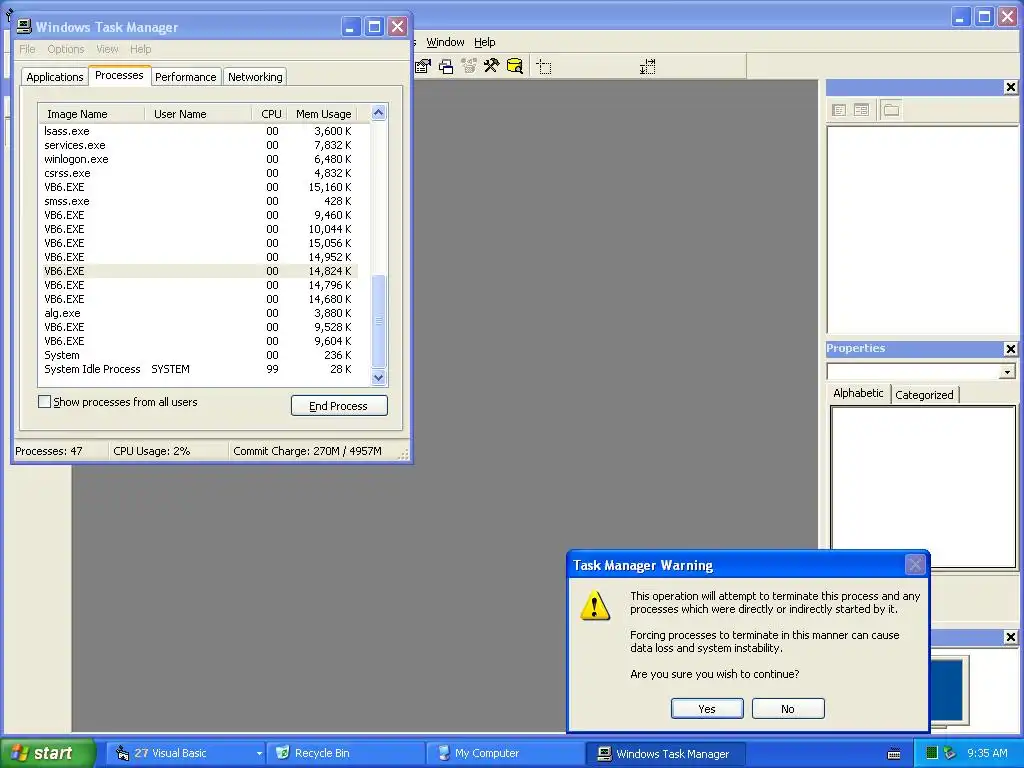This screenshot has width=1024, height=768.
Task: Open the Windows start menu
Action: (47, 753)
